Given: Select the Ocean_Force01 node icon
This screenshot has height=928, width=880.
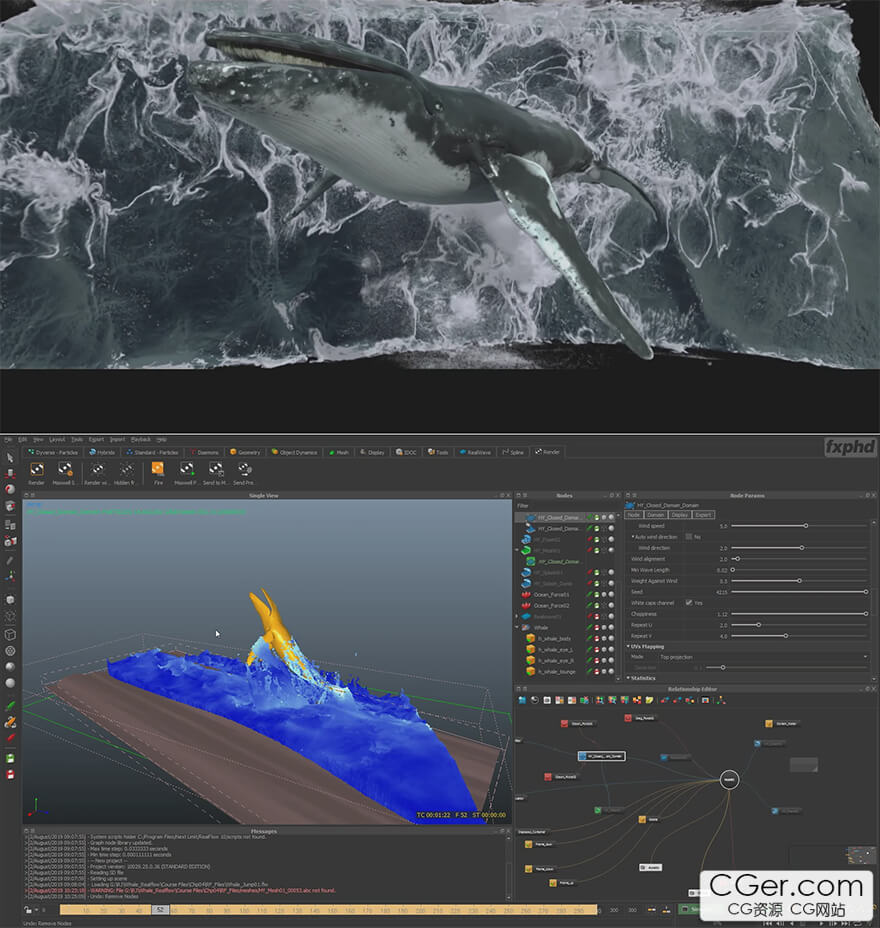Looking at the screenshot, I should coord(524,594).
